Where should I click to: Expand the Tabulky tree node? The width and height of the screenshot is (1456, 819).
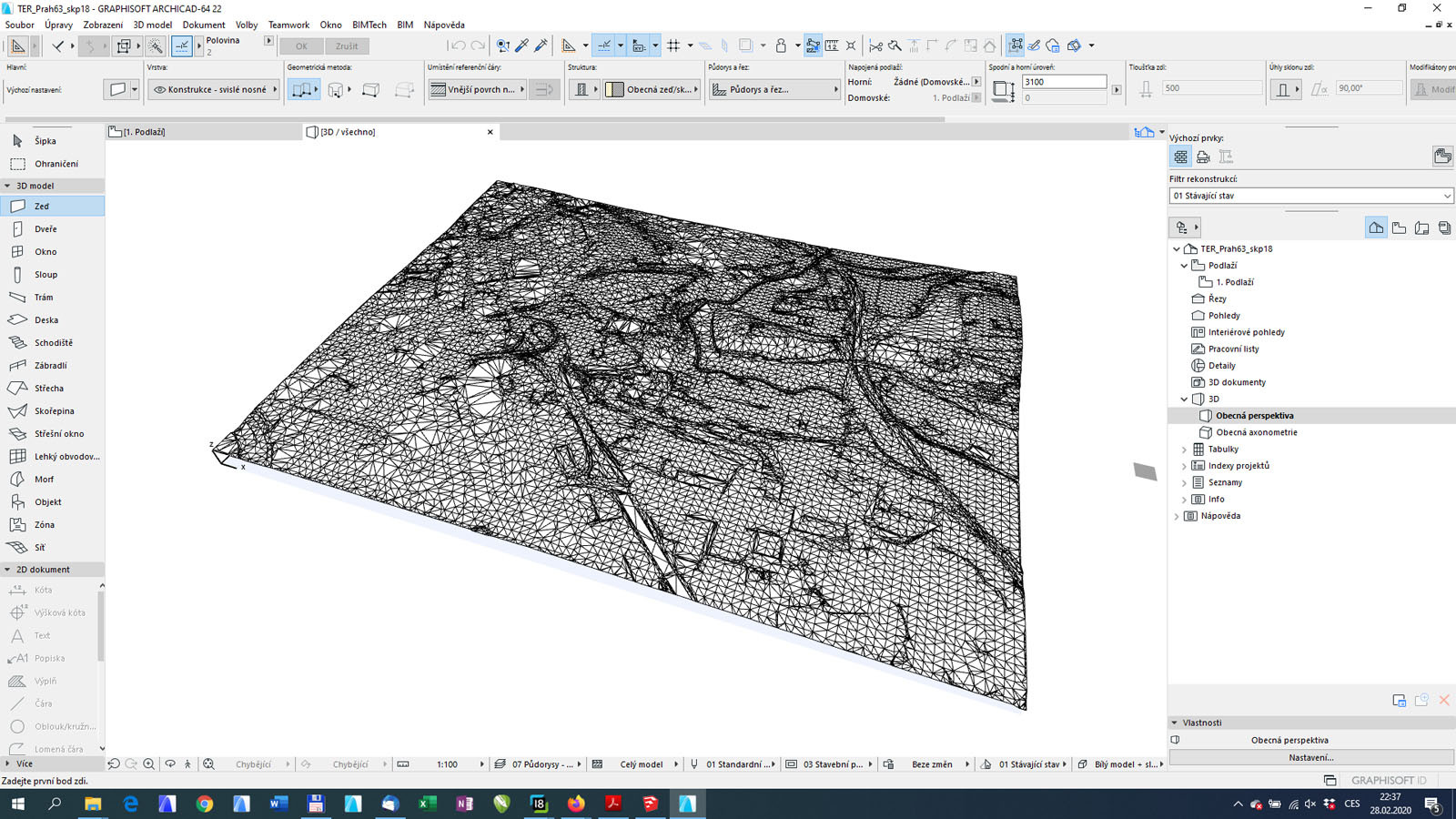pyautogui.click(x=1184, y=450)
